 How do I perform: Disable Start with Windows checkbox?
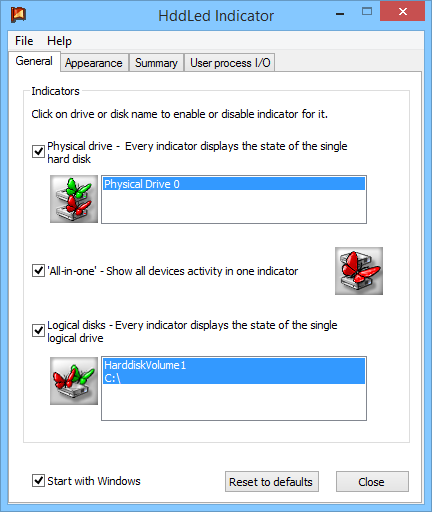(38, 481)
